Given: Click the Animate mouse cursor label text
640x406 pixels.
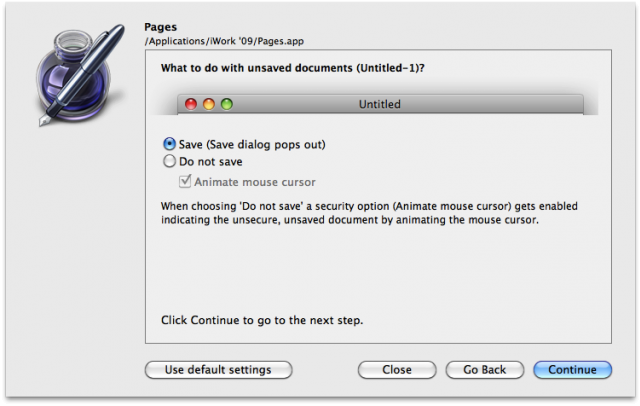Looking at the screenshot, I should 255,182.
